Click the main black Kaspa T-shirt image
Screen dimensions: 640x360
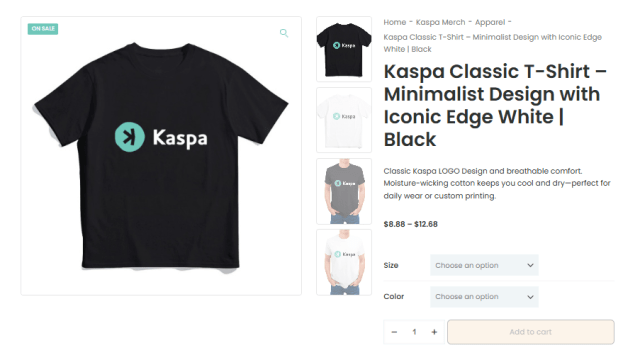(x=161, y=156)
